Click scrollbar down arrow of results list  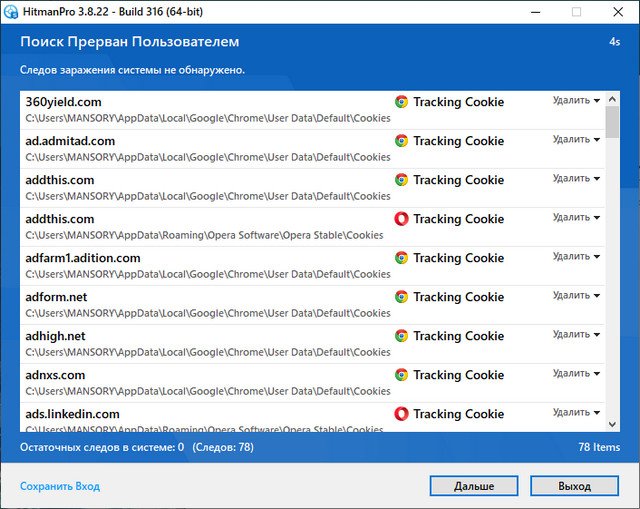click(612, 425)
